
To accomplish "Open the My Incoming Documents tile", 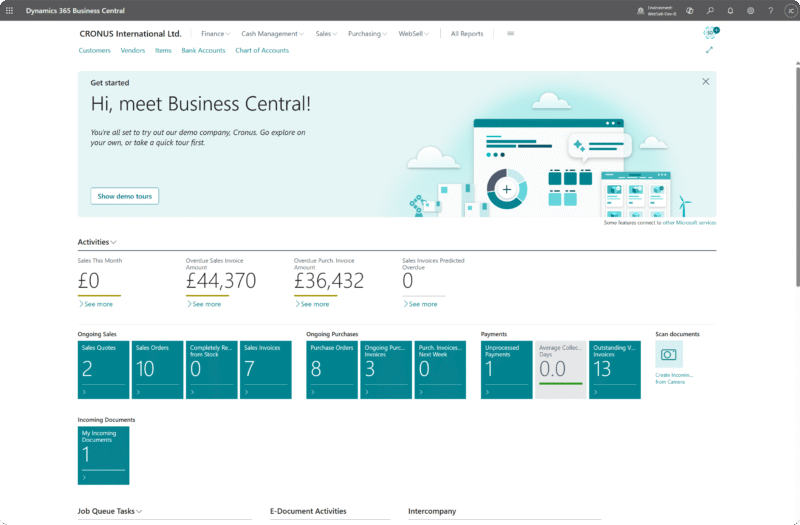I will coord(104,456).
